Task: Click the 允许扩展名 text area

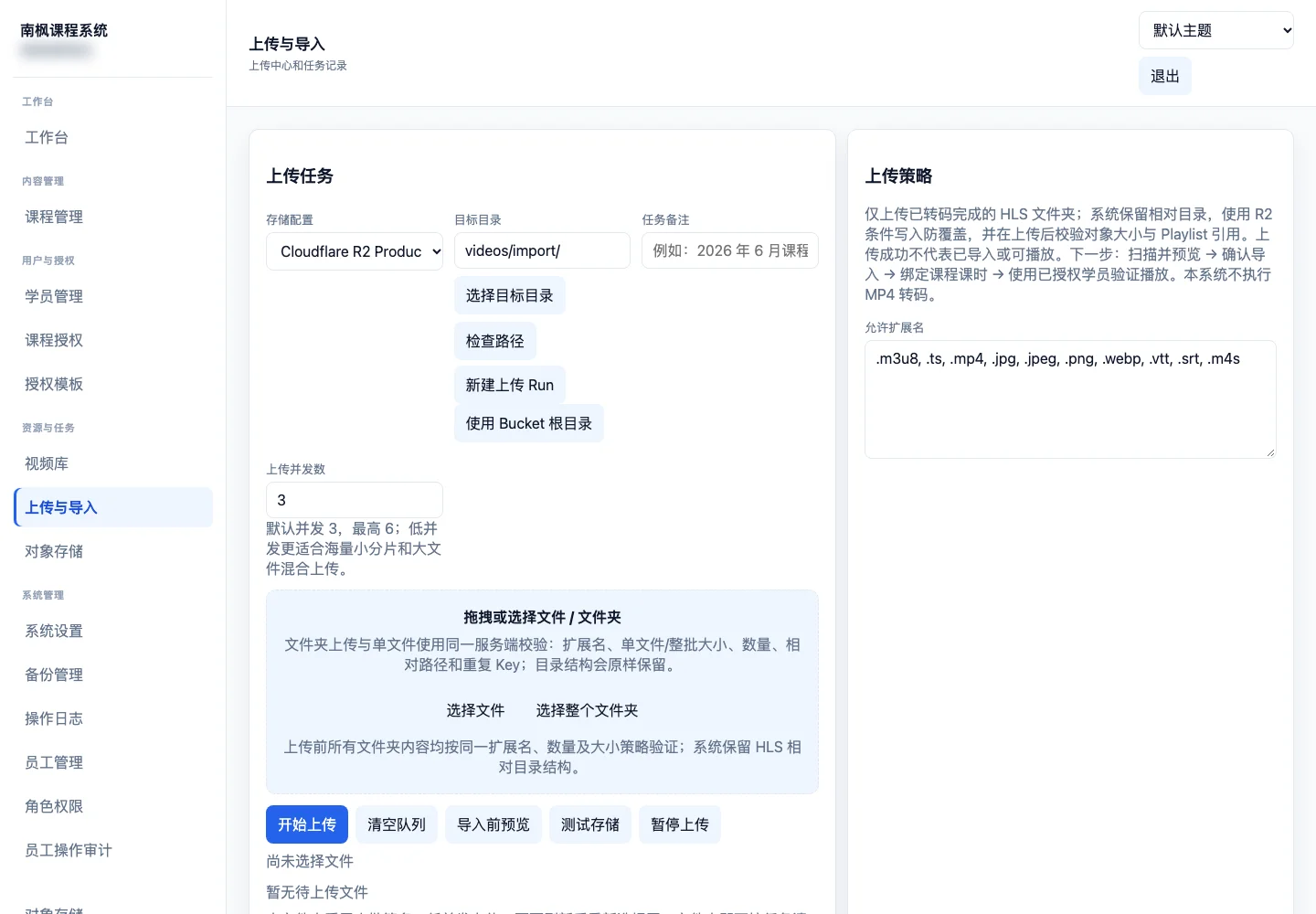Action: click(1070, 399)
